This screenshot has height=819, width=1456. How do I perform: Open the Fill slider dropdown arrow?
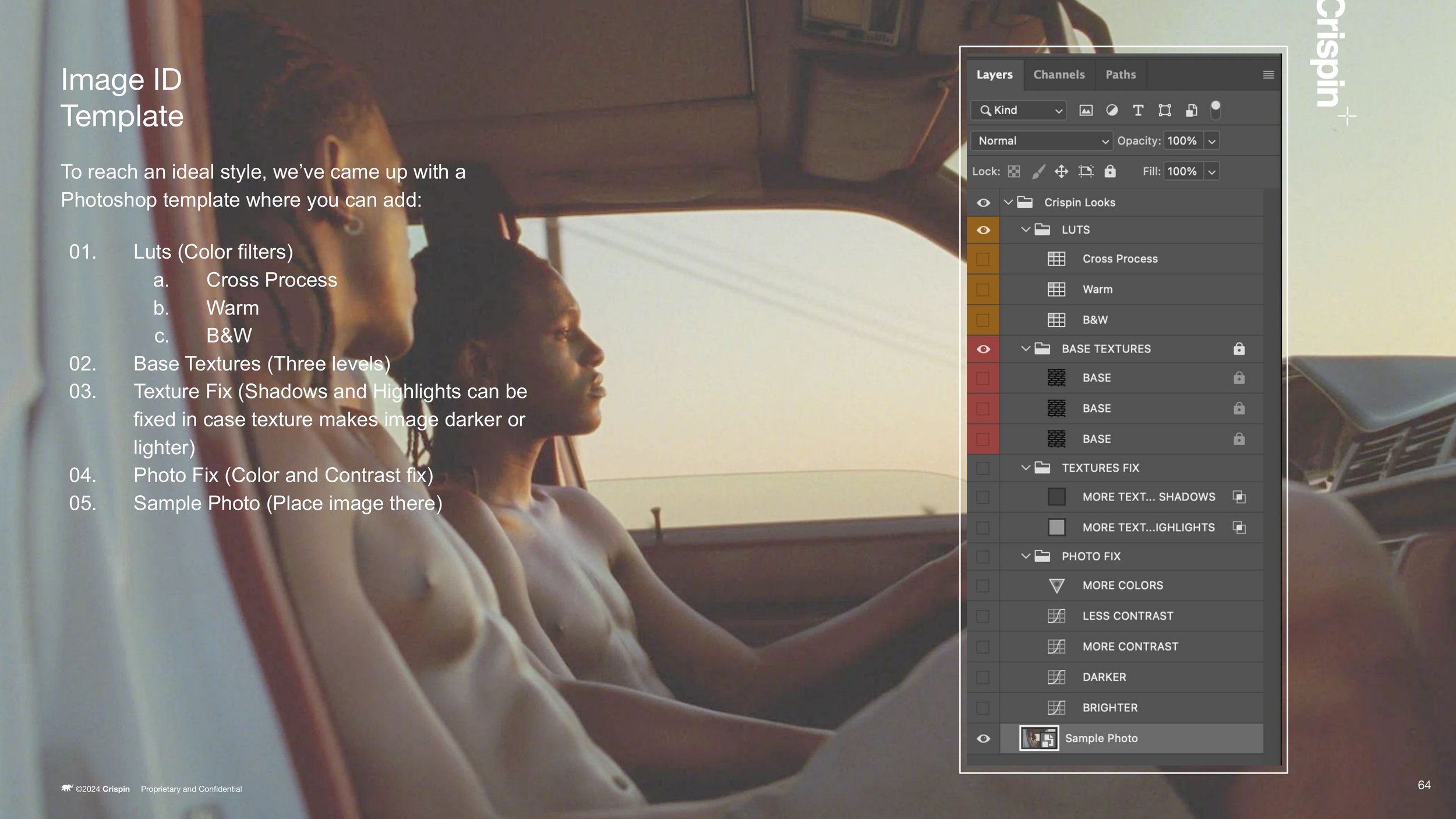point(1211,172)
